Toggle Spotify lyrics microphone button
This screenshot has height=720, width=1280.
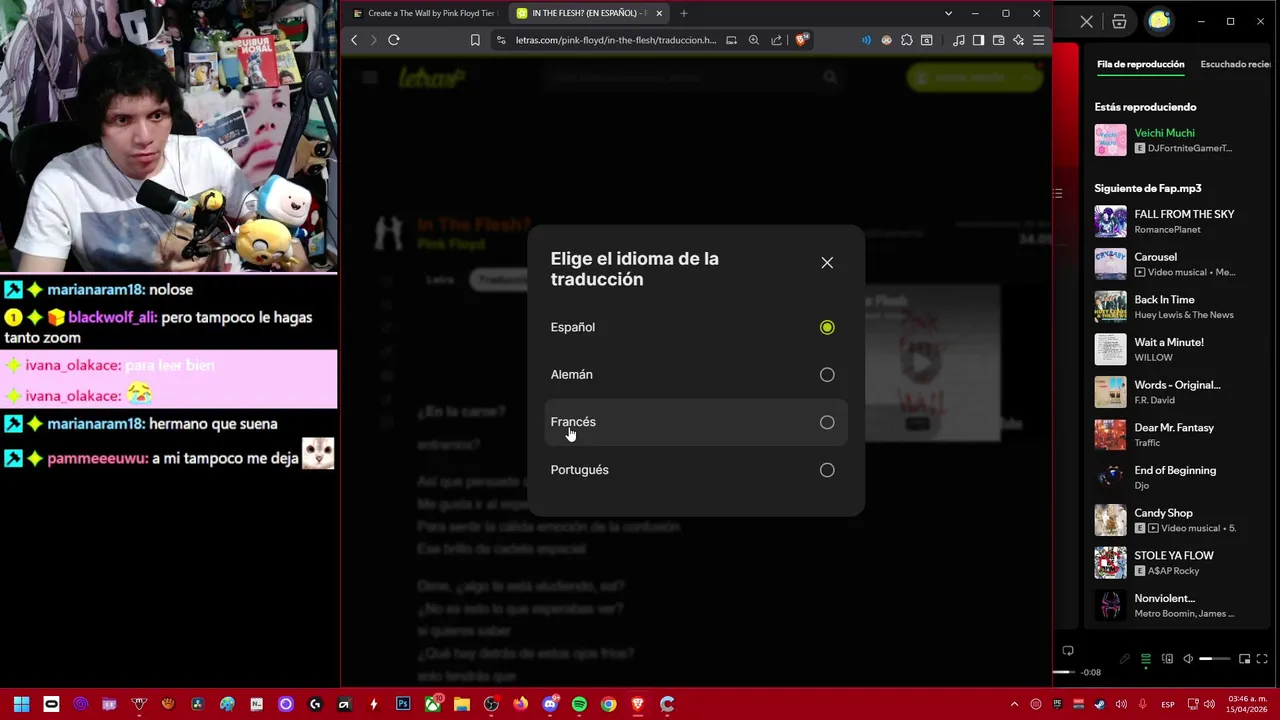pos(1125,659)
